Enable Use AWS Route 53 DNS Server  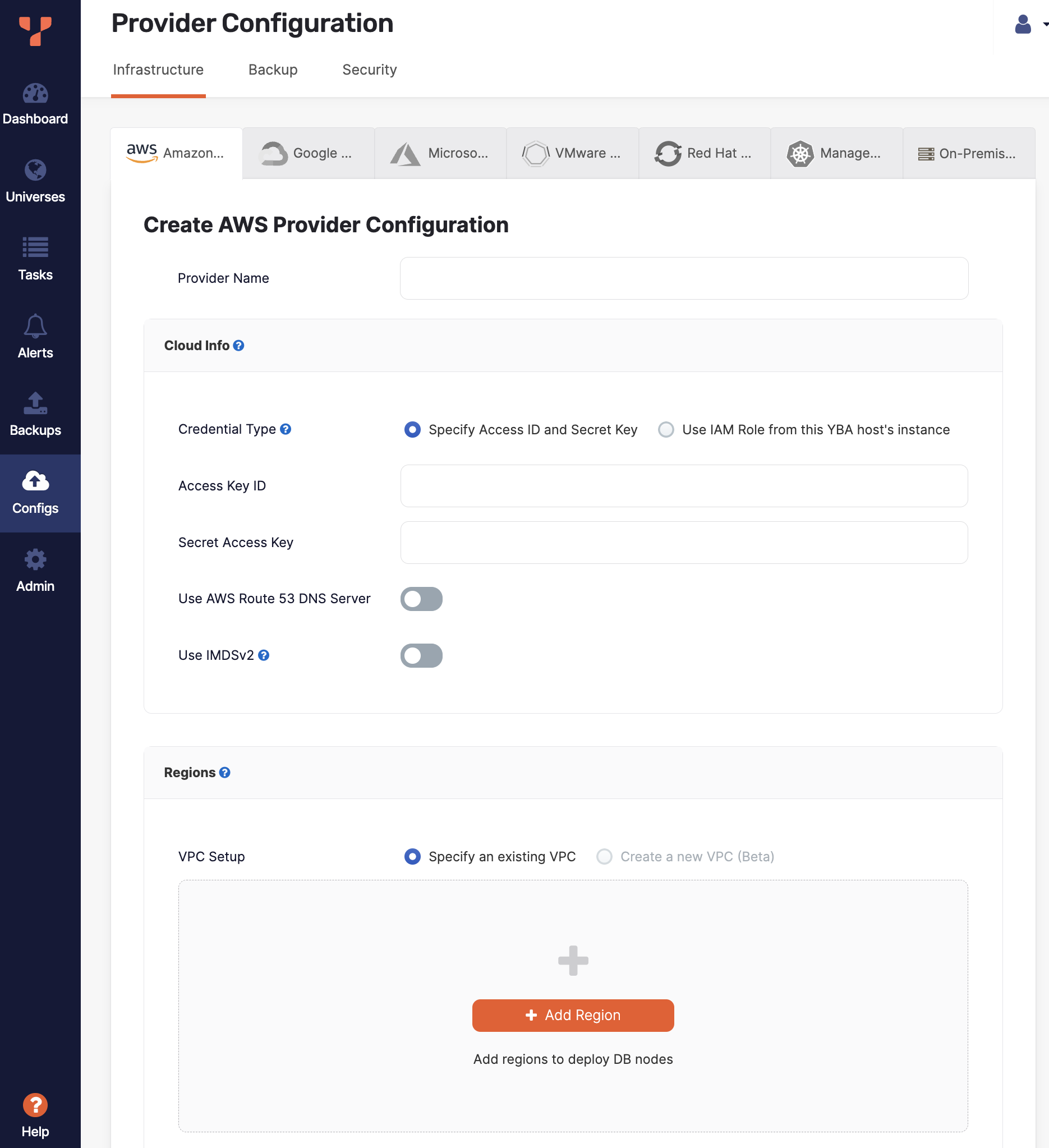click(x=421, y=599)
